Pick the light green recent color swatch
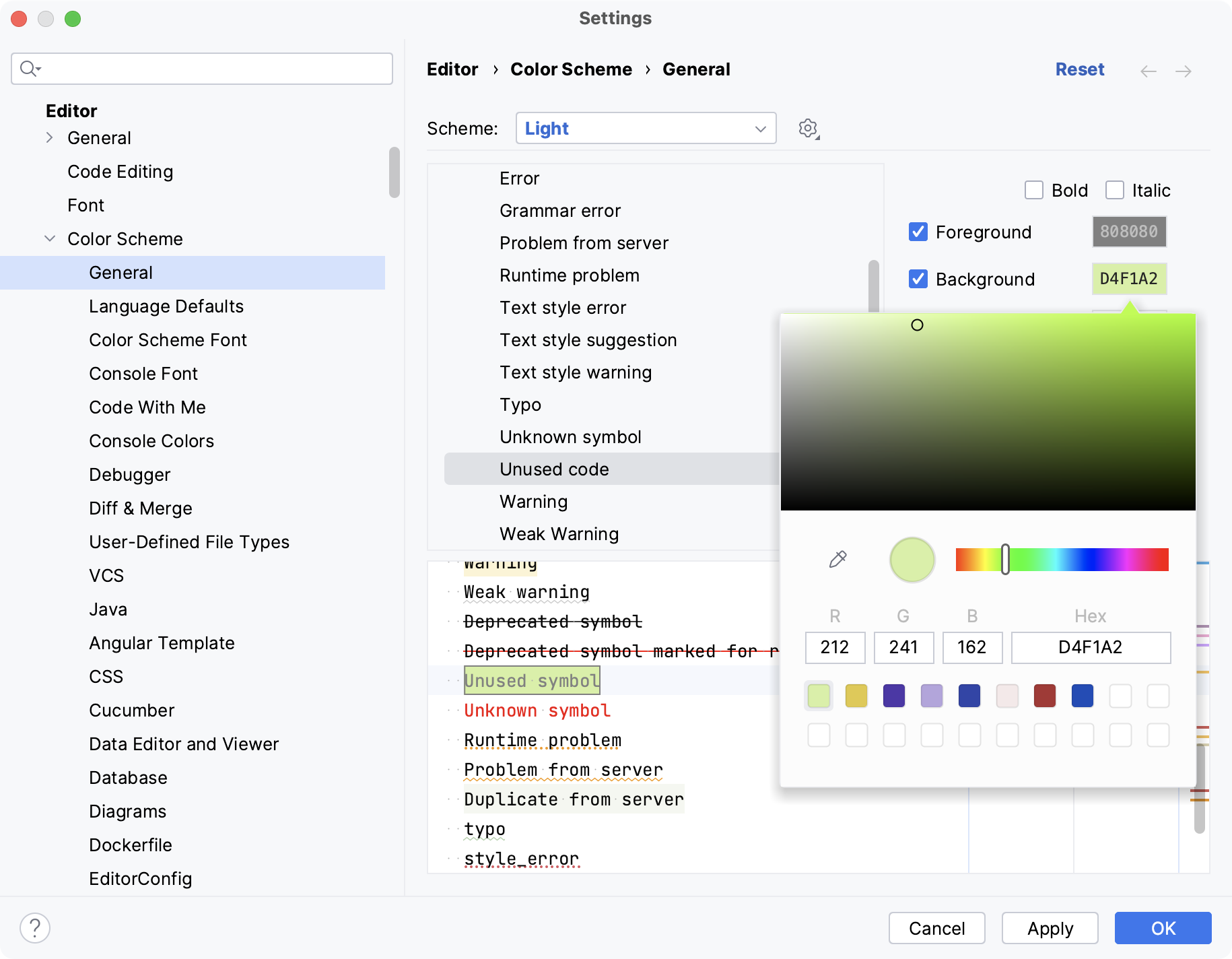This screenshot has width=1232, height=959. [x=819, y=696]
